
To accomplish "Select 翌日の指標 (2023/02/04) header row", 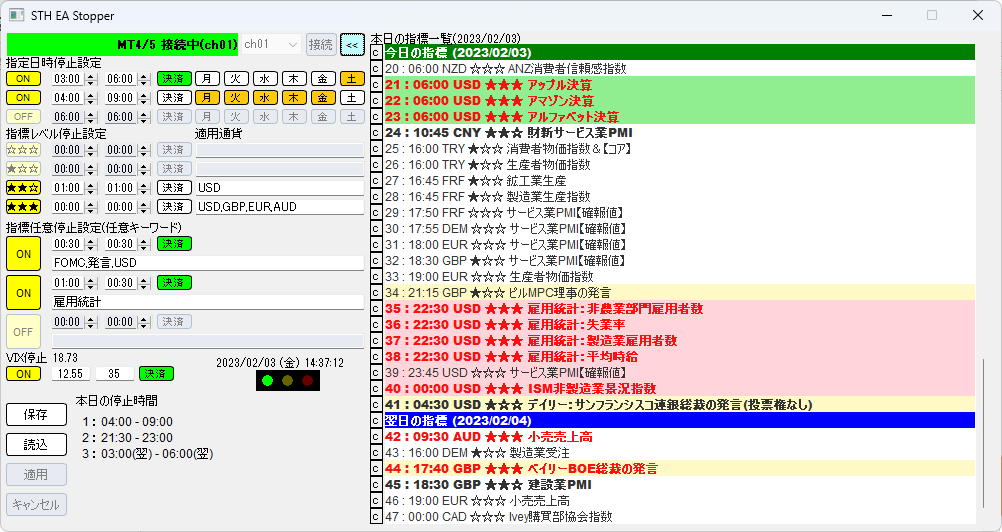I will click(x=679, y=420).
